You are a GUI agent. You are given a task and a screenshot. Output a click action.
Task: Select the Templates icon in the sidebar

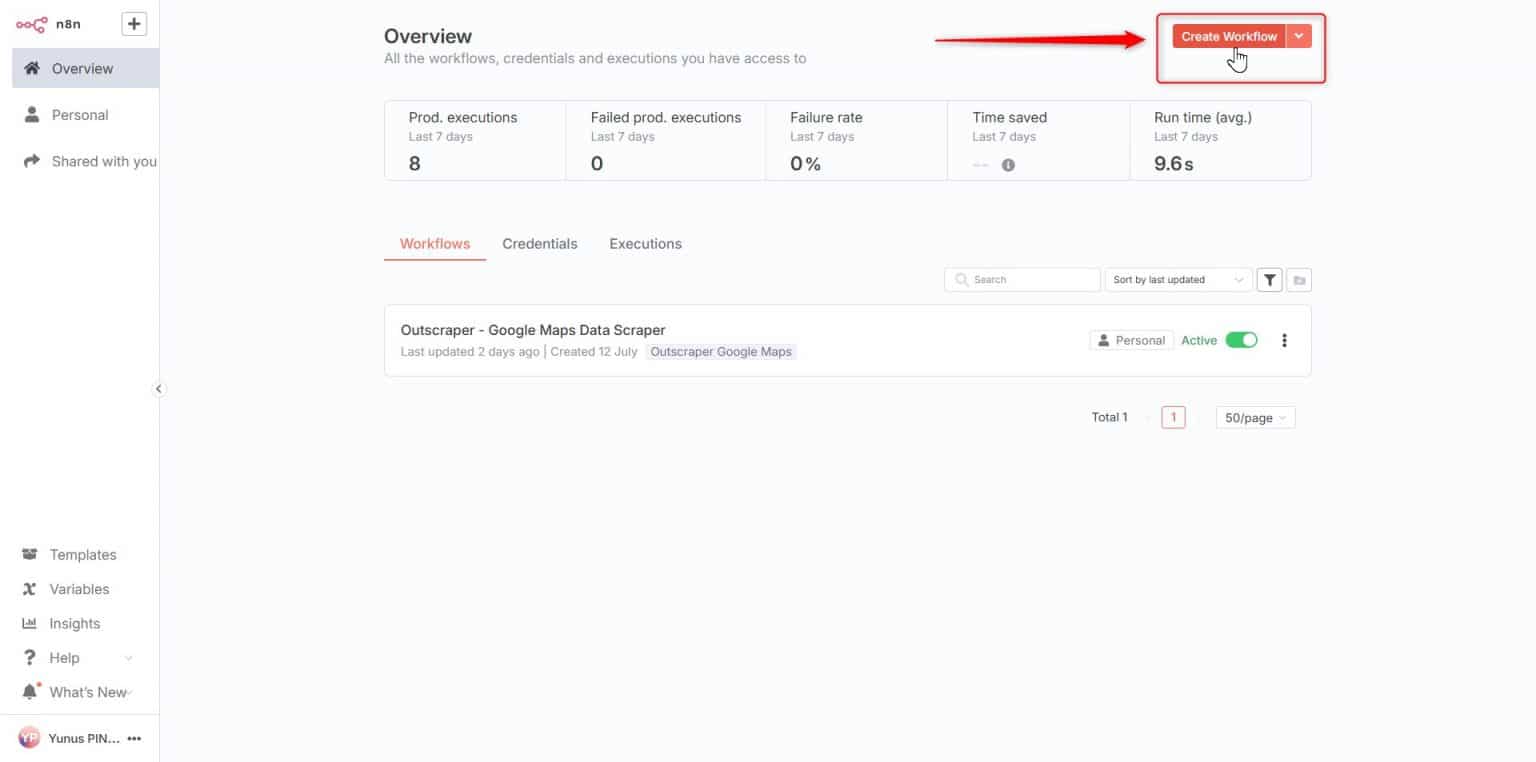pyautogui.click(x=29, y=554)
